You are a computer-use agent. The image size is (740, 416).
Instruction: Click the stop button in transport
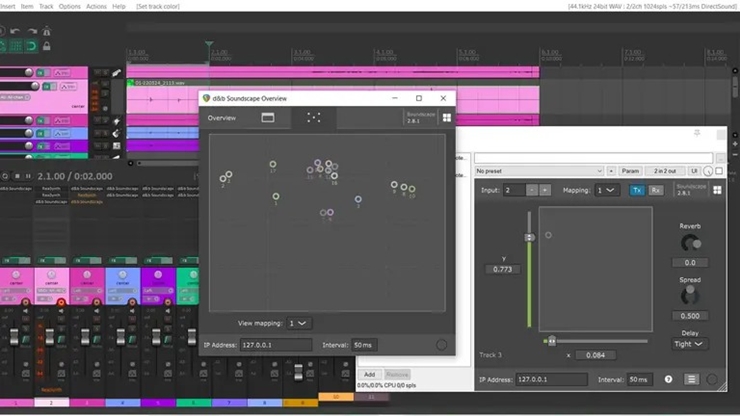pyautogui.click(x=17, y=176)
